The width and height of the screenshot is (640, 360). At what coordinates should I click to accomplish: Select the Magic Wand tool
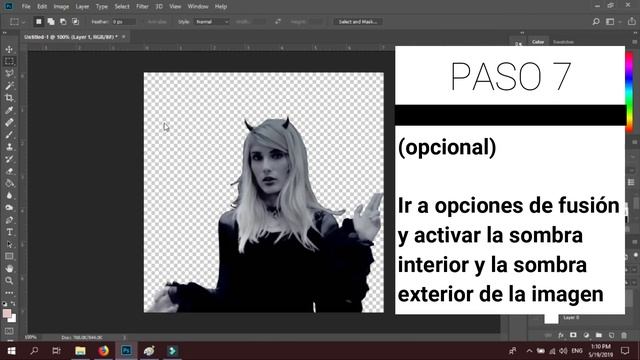coord(9,86)
